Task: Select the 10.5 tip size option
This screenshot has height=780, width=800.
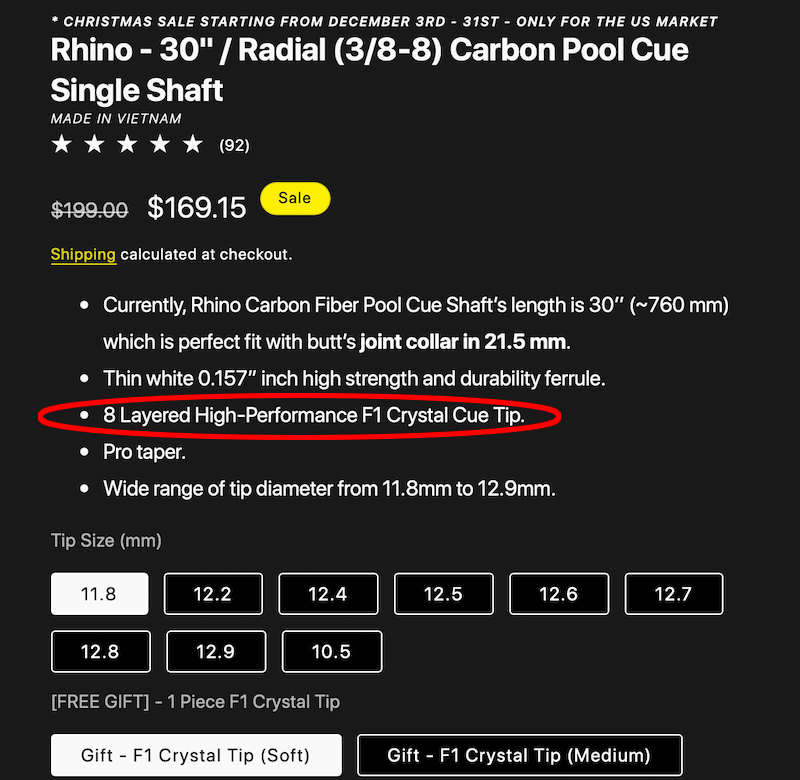Action: [331, 651]
